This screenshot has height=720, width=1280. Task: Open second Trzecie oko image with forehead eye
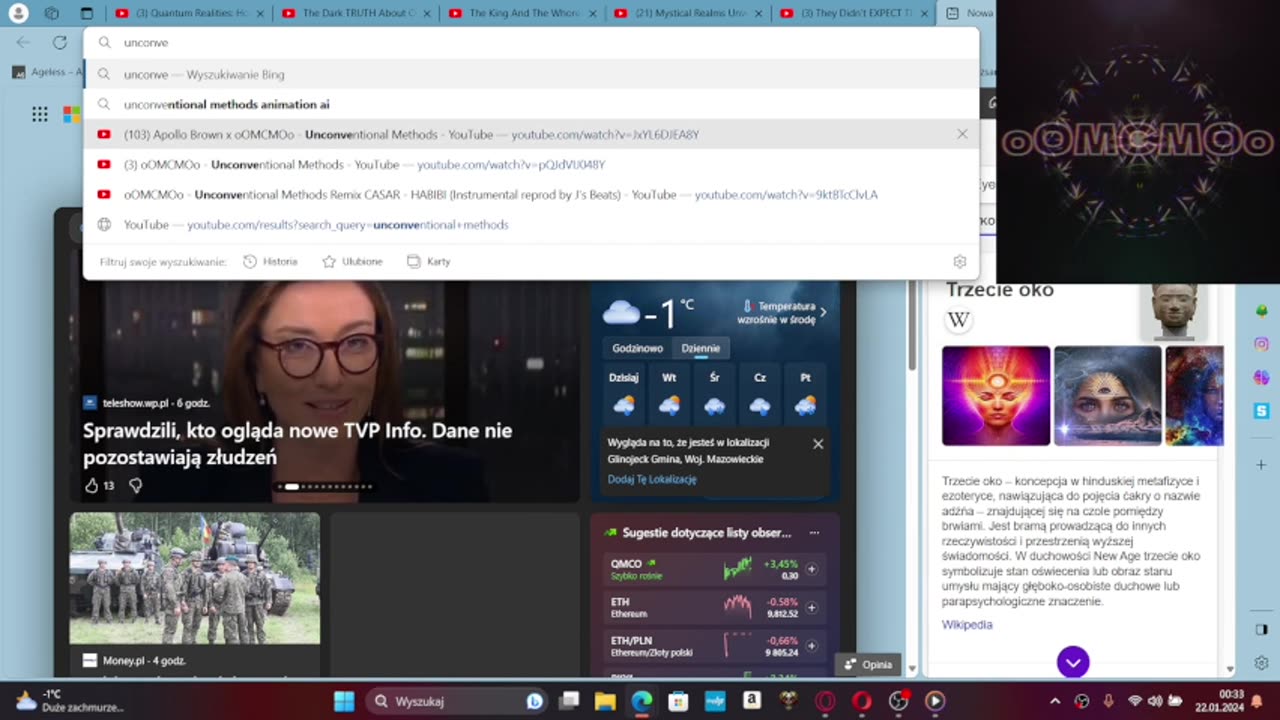[x=1108, y=396]
